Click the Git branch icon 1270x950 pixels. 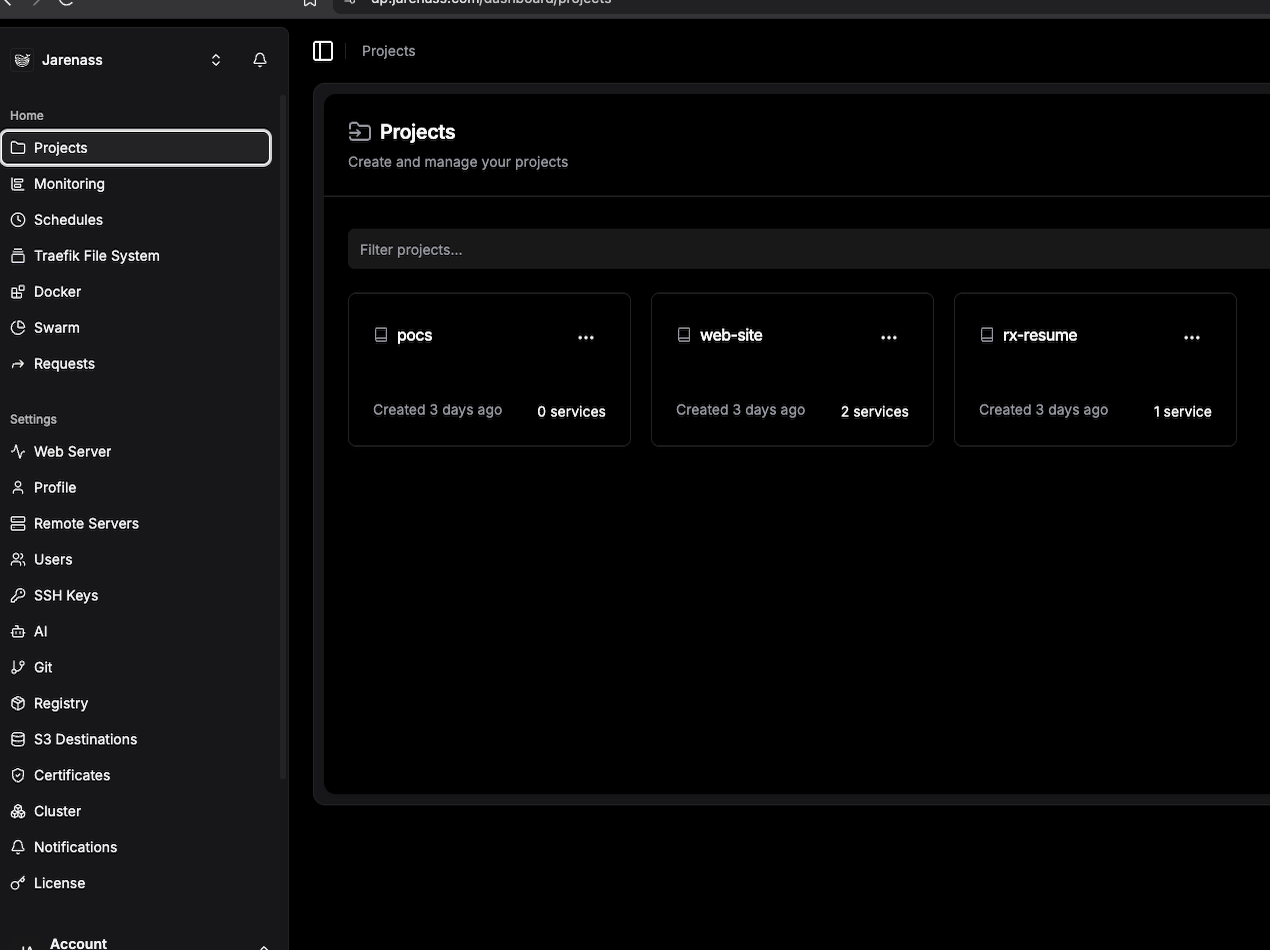[18, 668]
